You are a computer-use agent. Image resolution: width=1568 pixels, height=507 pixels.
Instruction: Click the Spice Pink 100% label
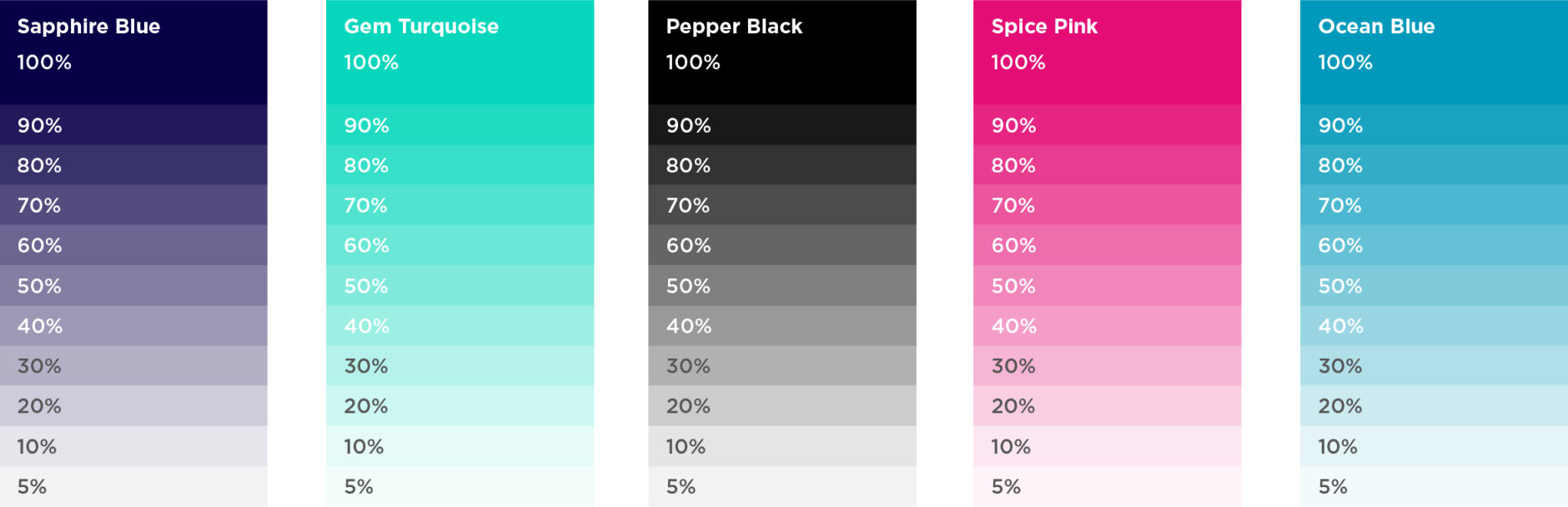[x=1018, y=63]
